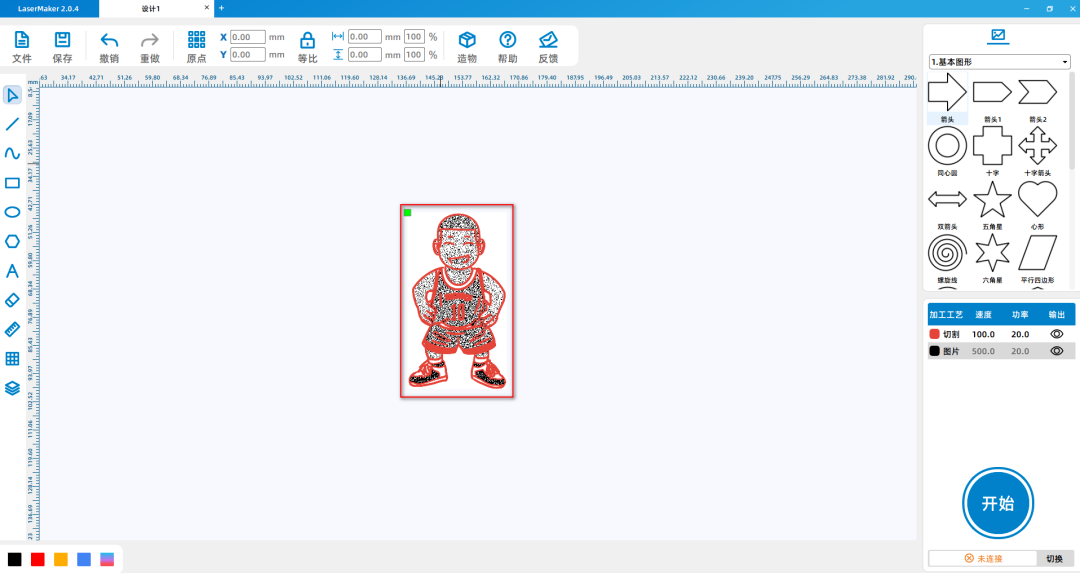Select the rectangle tool

(x=12, y=183)
